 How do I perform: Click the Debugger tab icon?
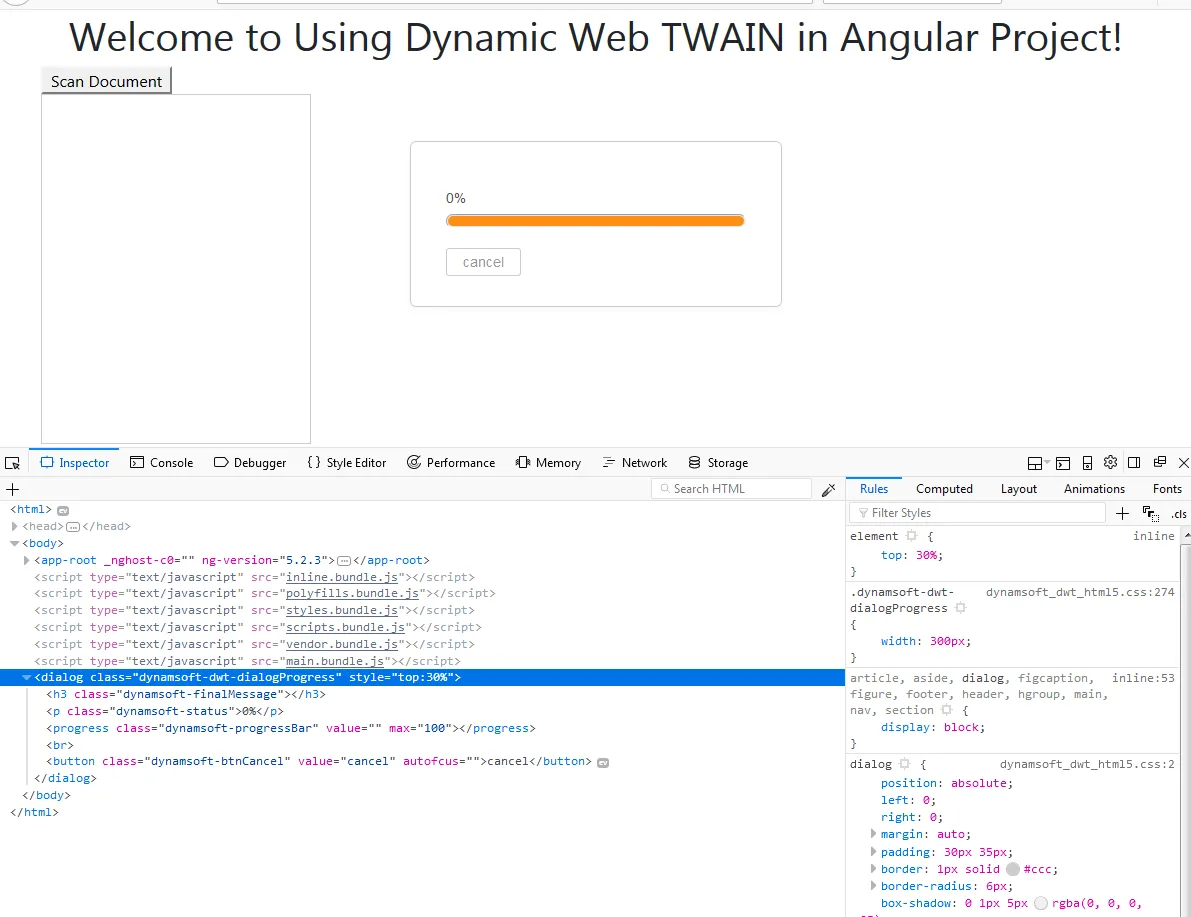(221, 462)
